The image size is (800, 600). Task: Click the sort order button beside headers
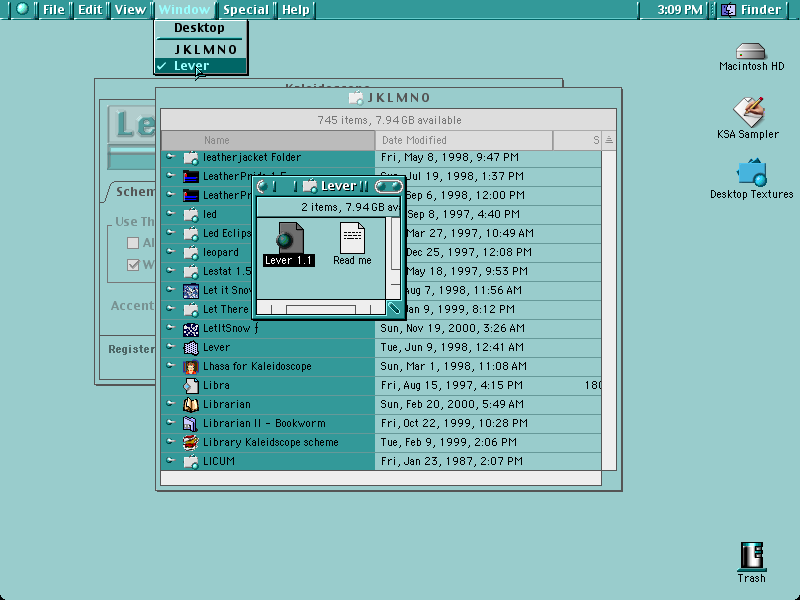[609, 140]
